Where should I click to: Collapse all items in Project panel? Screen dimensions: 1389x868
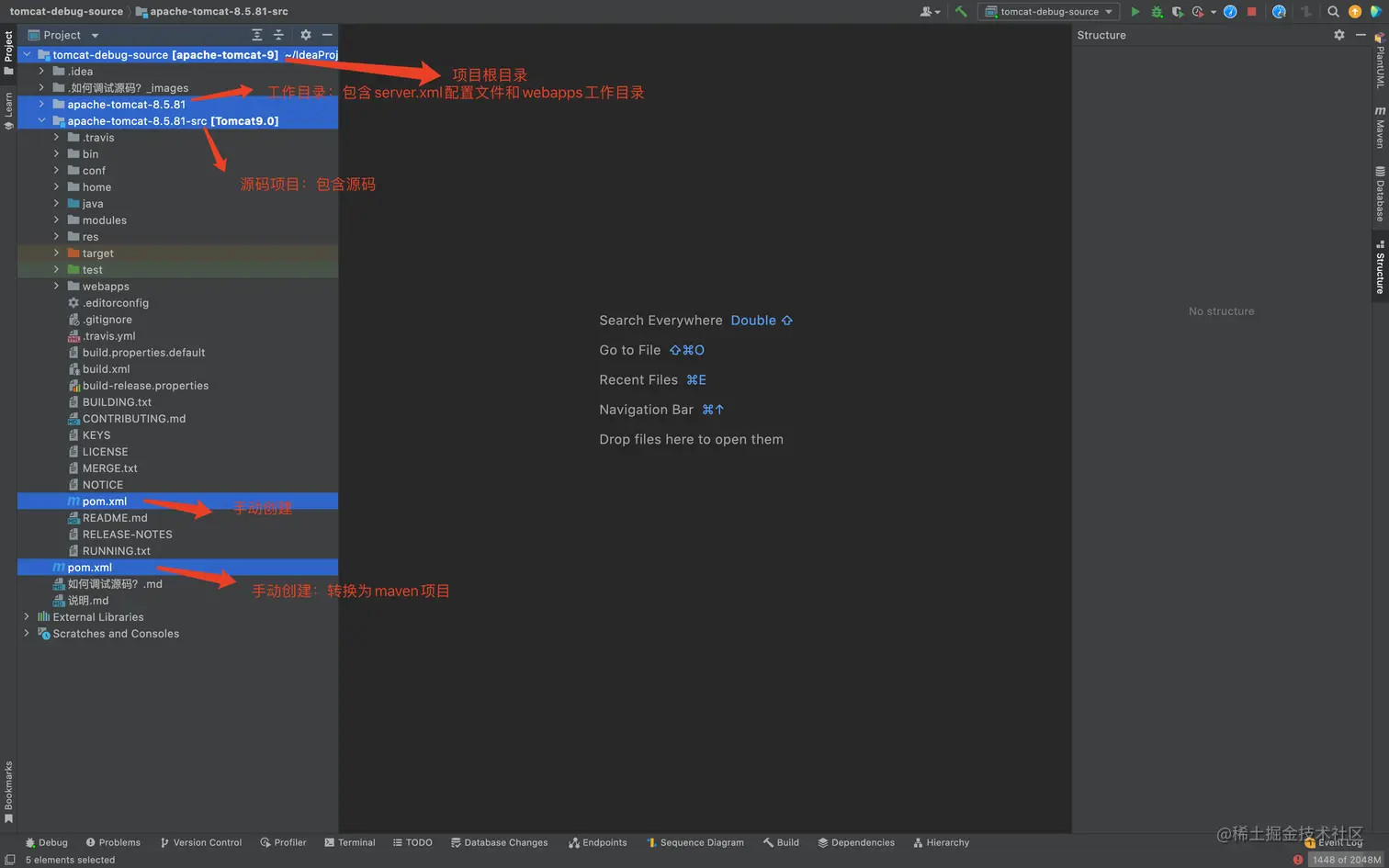[278, 35]
